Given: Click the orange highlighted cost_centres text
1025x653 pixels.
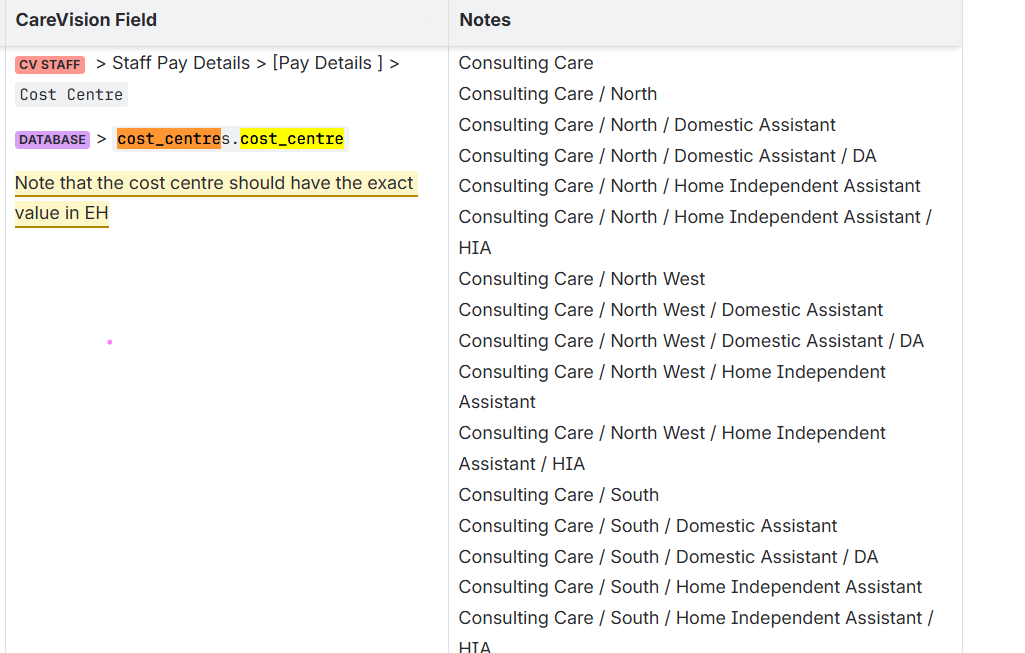Looking at the screenshot, I should [x=169, y=139].
